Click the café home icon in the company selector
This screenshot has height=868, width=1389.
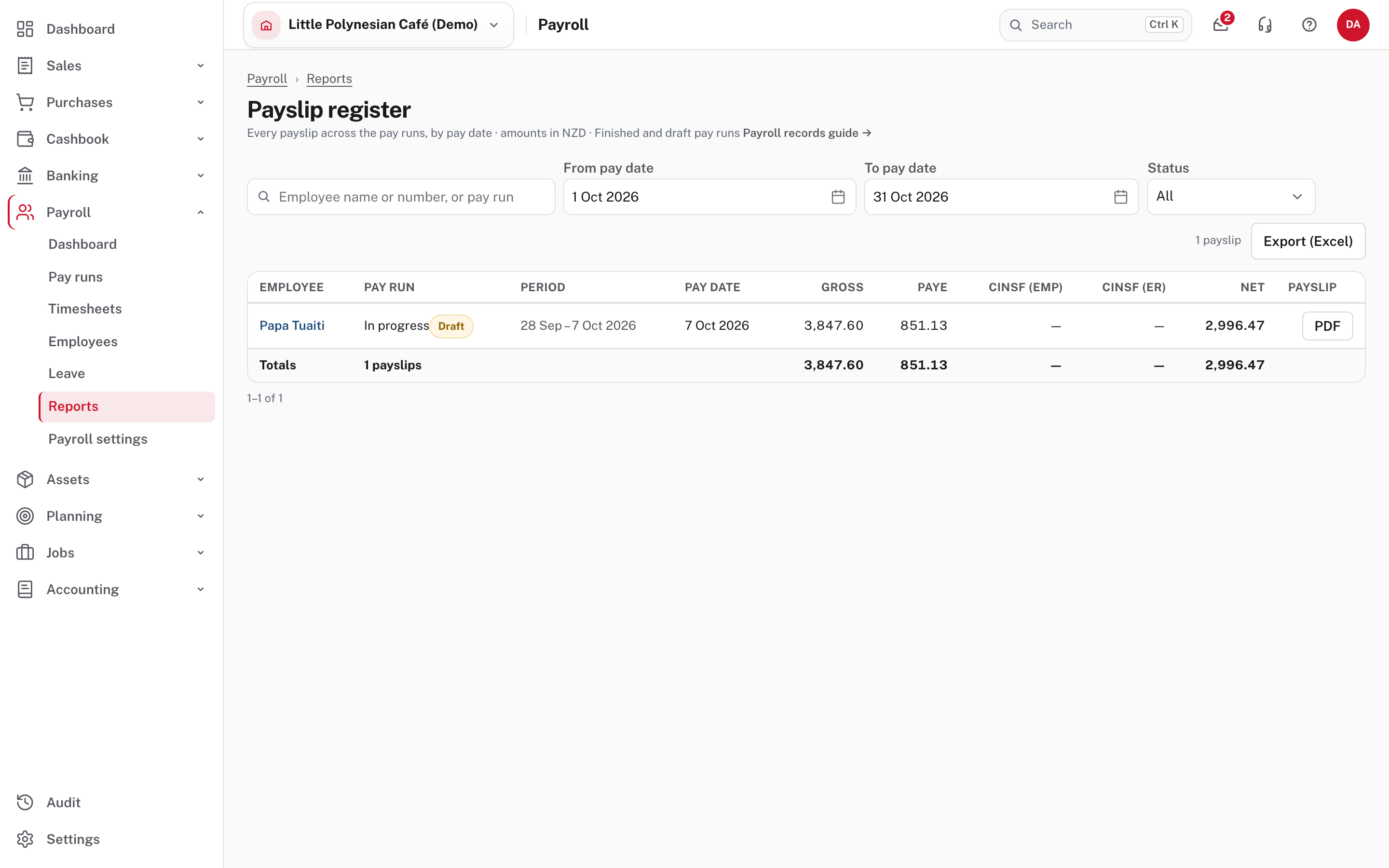(x=266, y=25)
